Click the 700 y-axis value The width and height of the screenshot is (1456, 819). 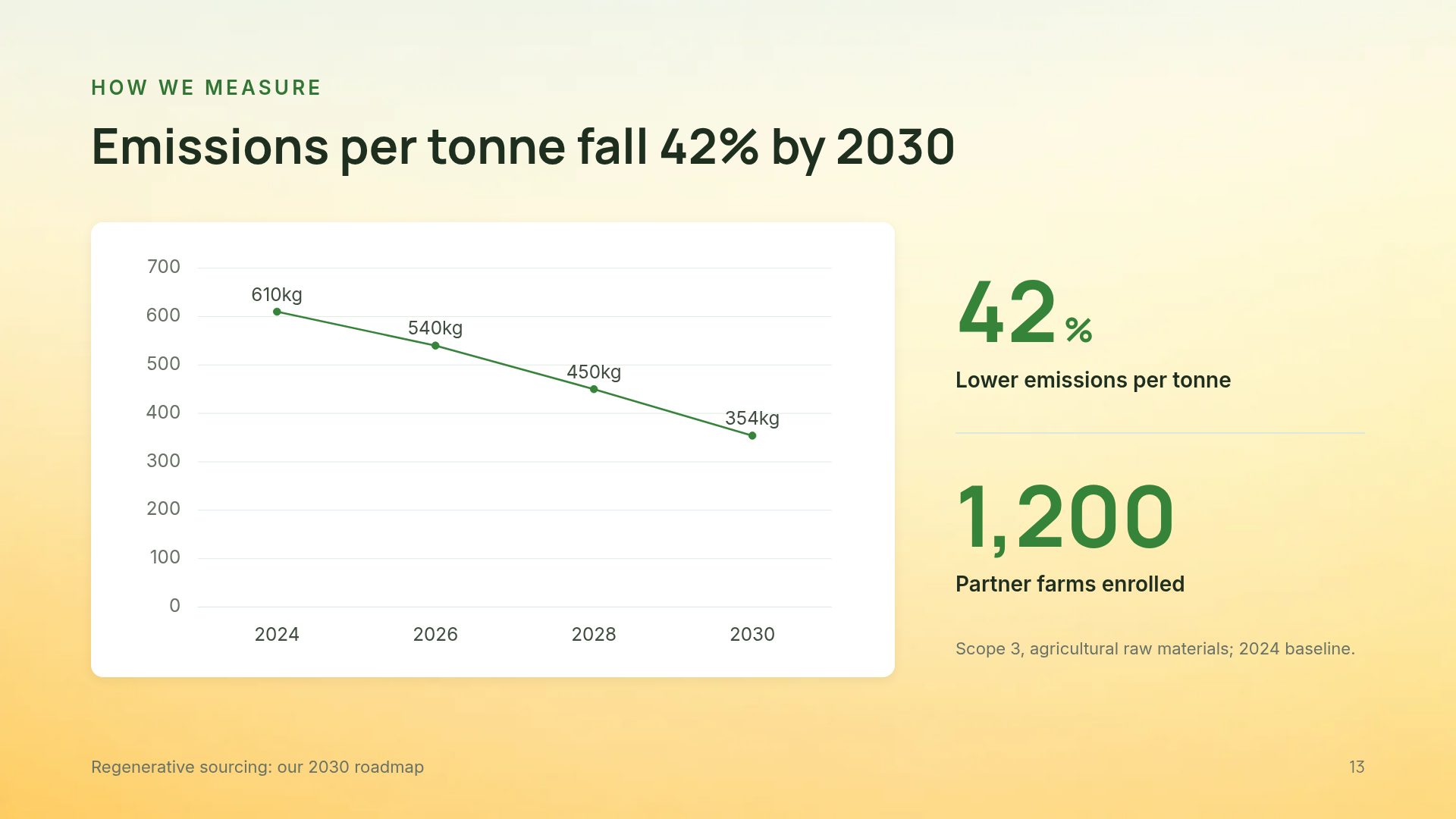point(164,267)
